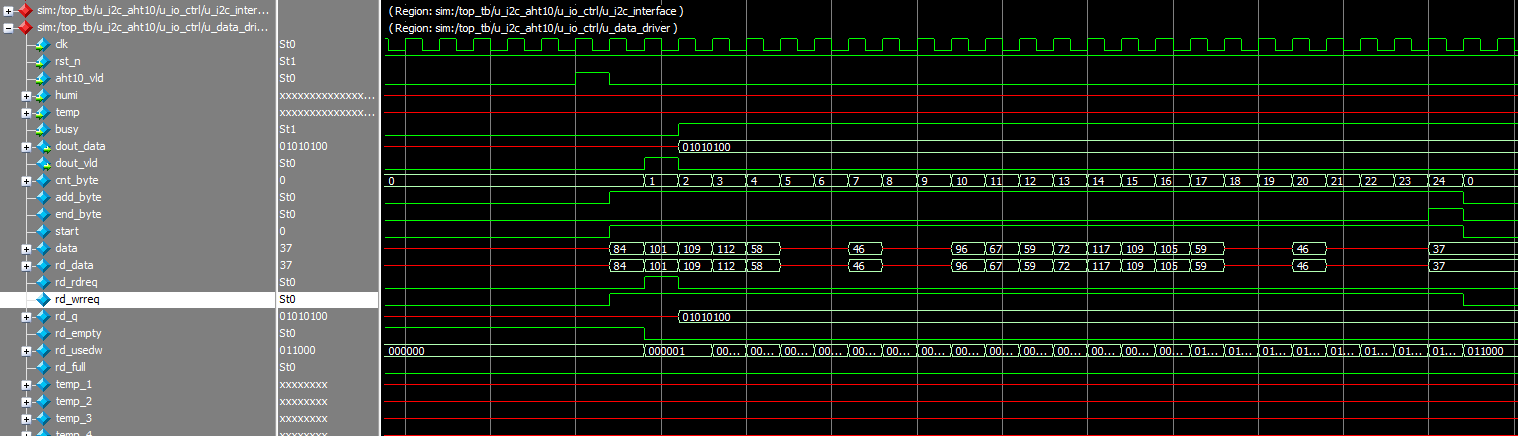The height and width of the screenshot is (436, 1518).
Task: Select the start signal icon
Action: [x=42, y=231]
